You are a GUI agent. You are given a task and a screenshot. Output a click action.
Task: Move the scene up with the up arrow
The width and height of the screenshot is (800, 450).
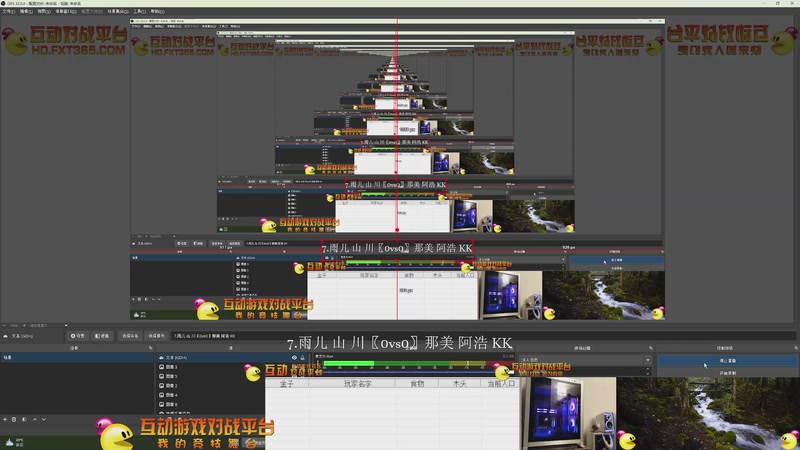coord(35,419)
